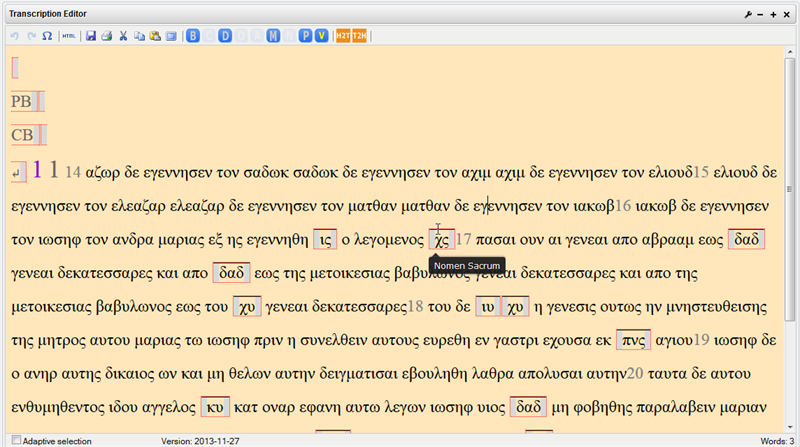800x447 pixels.
Task: Open the HTML source editor
Action: pos(68,36)
